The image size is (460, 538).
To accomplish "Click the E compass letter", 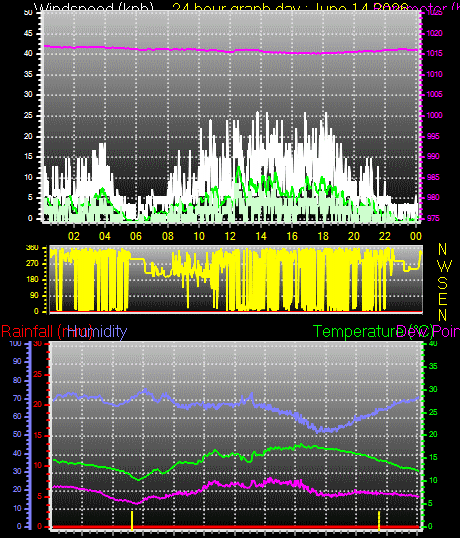I will [x=443, y=299].
